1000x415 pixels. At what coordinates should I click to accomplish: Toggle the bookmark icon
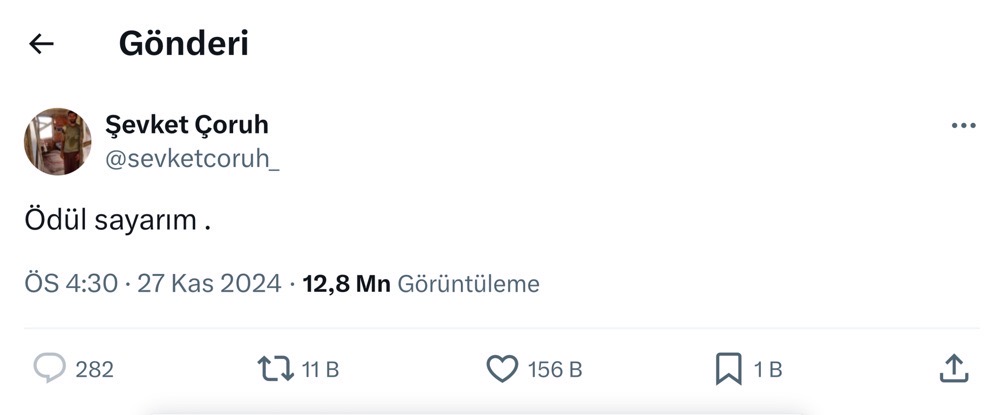[728, 370]
